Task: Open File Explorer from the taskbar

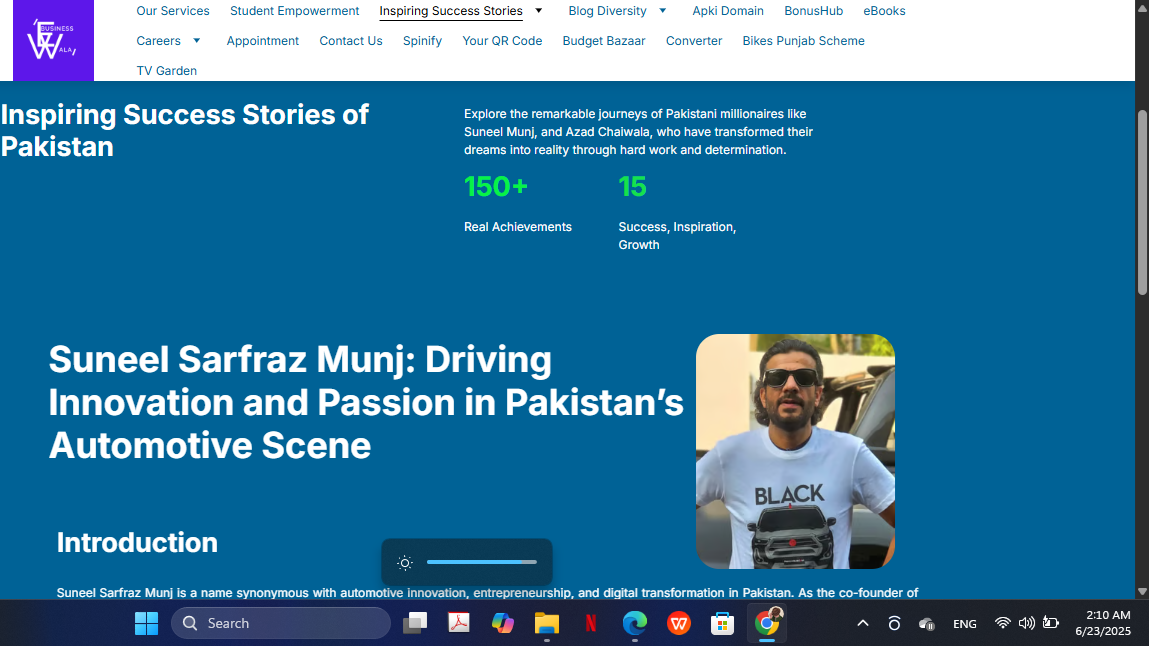Action: click(547, 623)
